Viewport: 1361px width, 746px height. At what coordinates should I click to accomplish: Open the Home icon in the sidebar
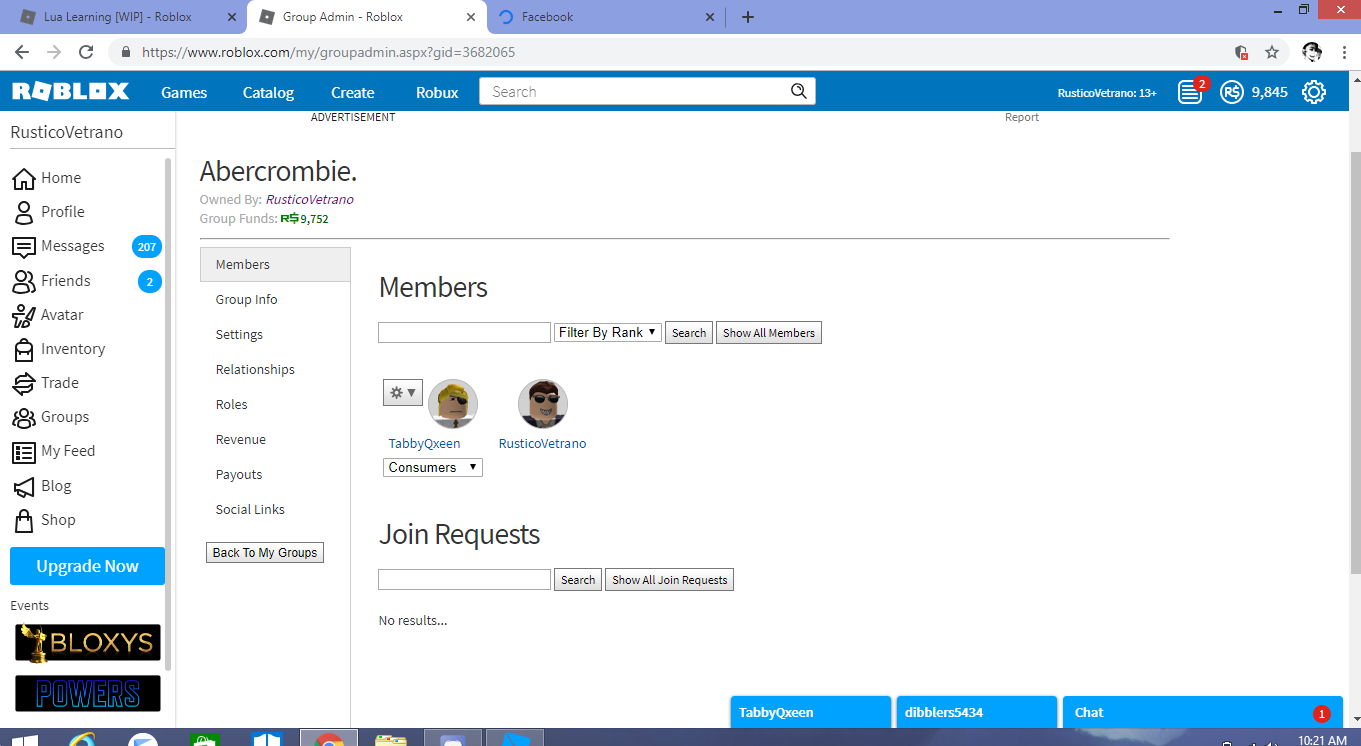pyautogui.click(x=23, y=178)
